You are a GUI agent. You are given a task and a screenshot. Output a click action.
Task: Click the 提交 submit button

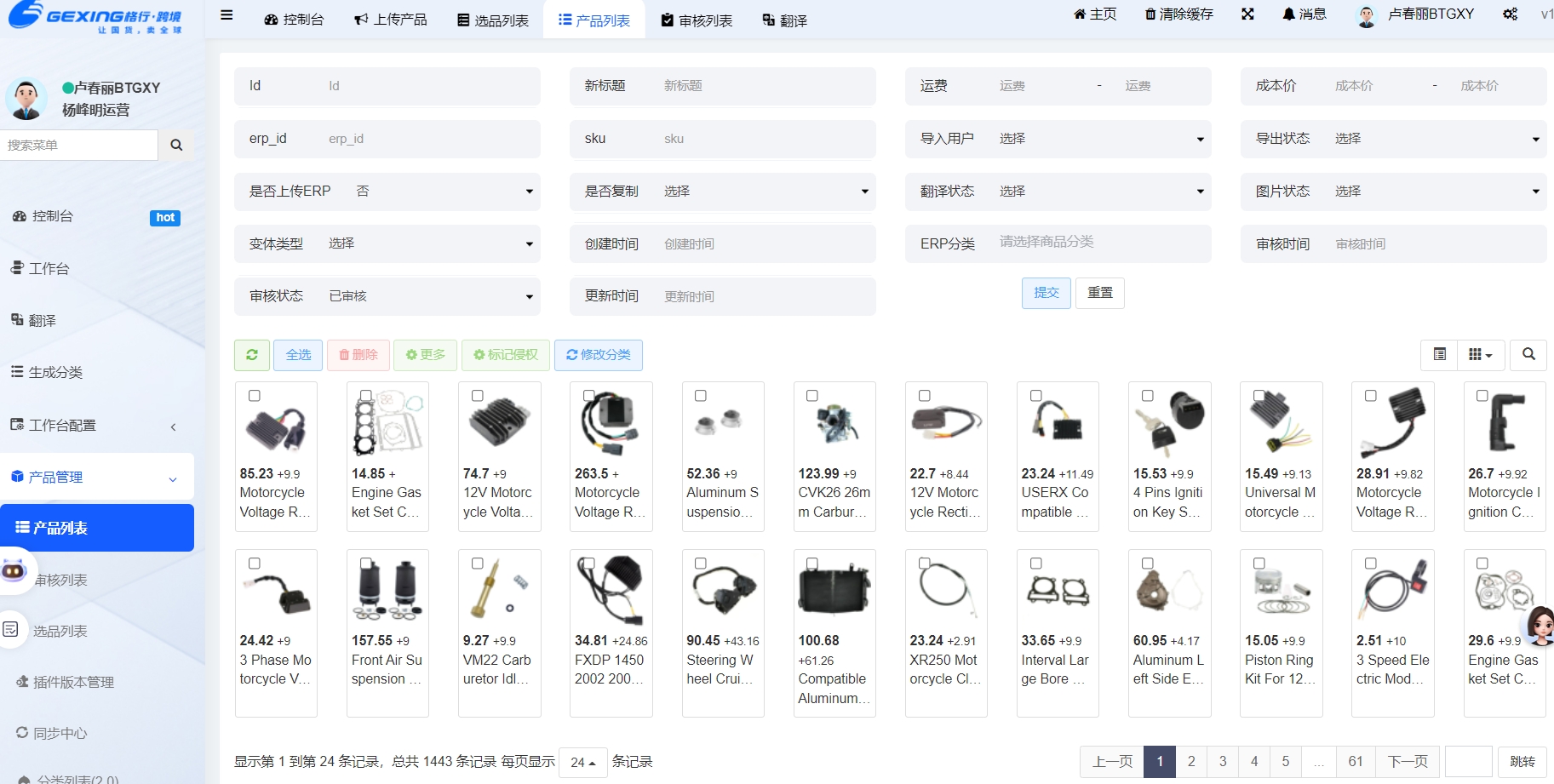[1046, 293]
